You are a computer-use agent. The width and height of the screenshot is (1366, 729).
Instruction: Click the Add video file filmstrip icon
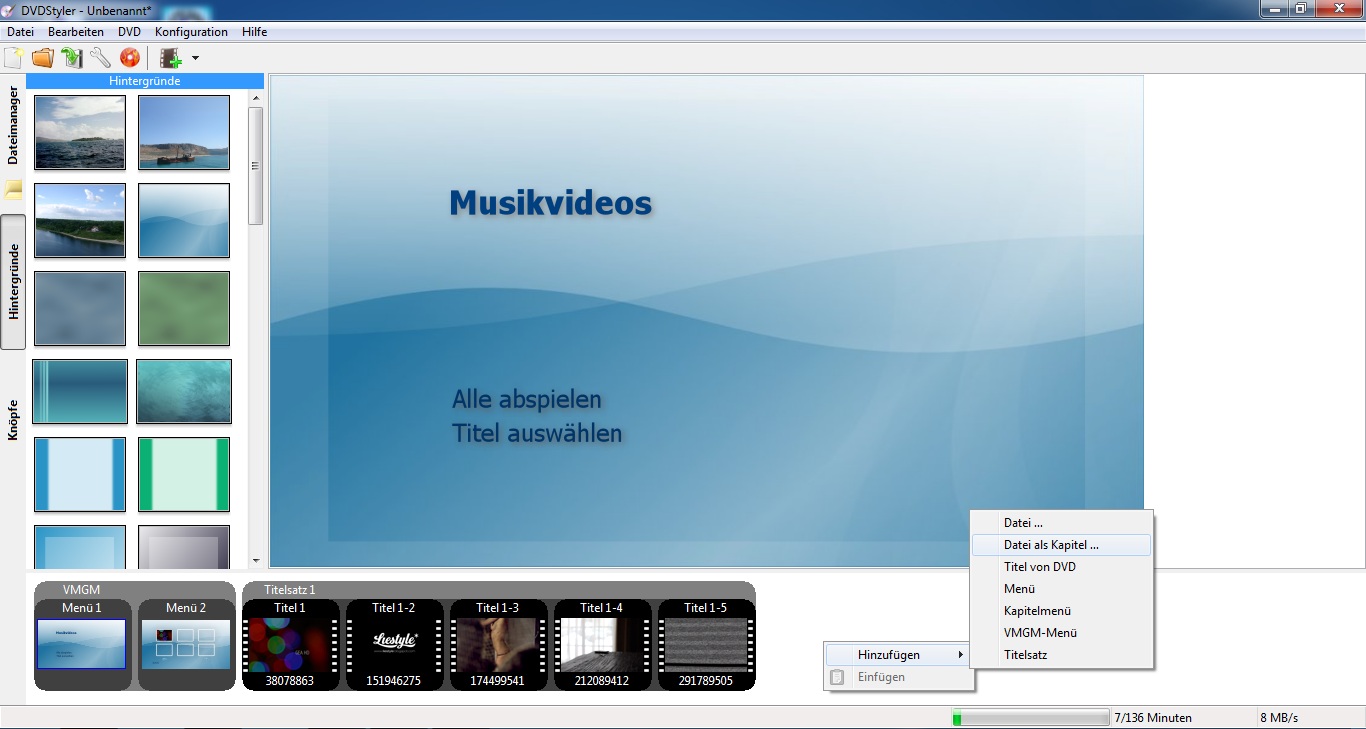pyautogui.click(x=171, y=58)
